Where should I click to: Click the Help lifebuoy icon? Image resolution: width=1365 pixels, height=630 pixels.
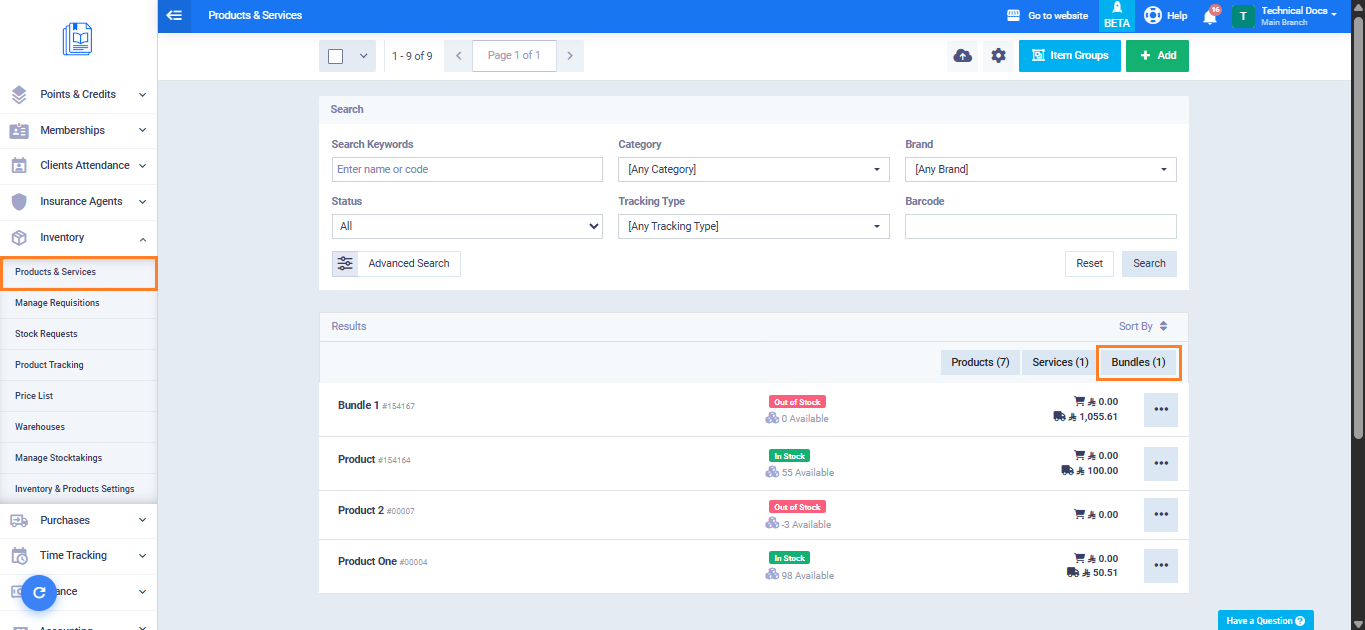click(x=1153, y=16)
